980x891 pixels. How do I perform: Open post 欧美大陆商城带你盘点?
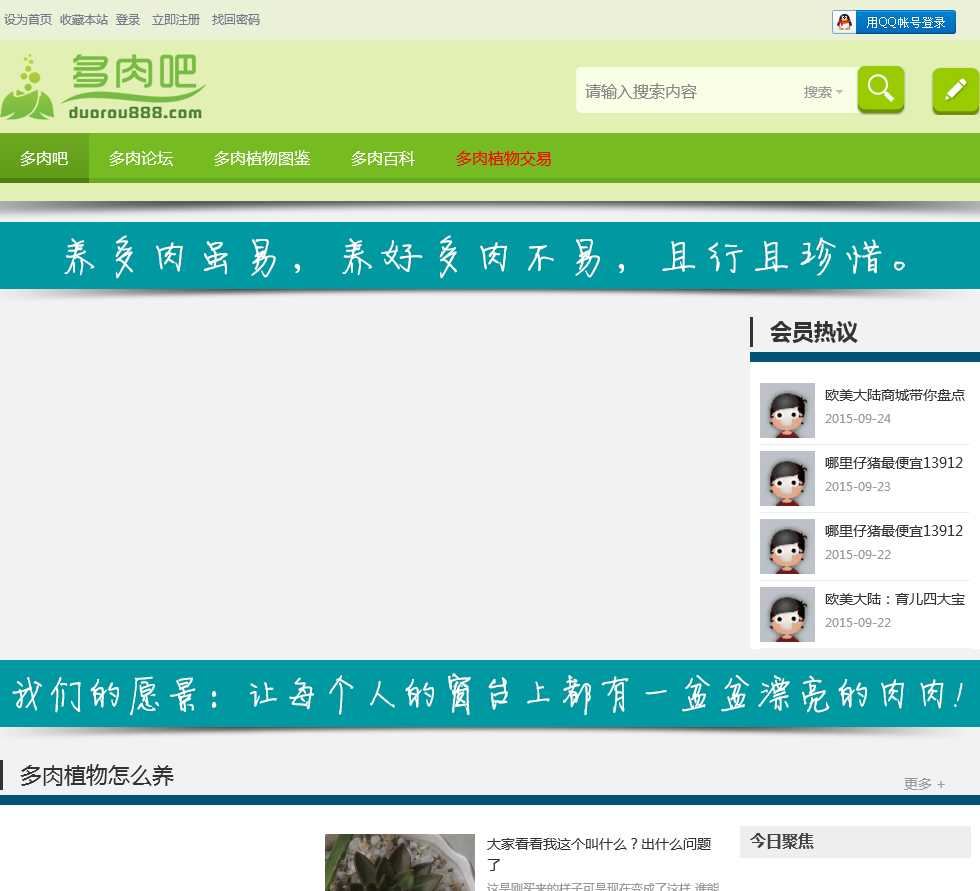click(x=894, y=395)
